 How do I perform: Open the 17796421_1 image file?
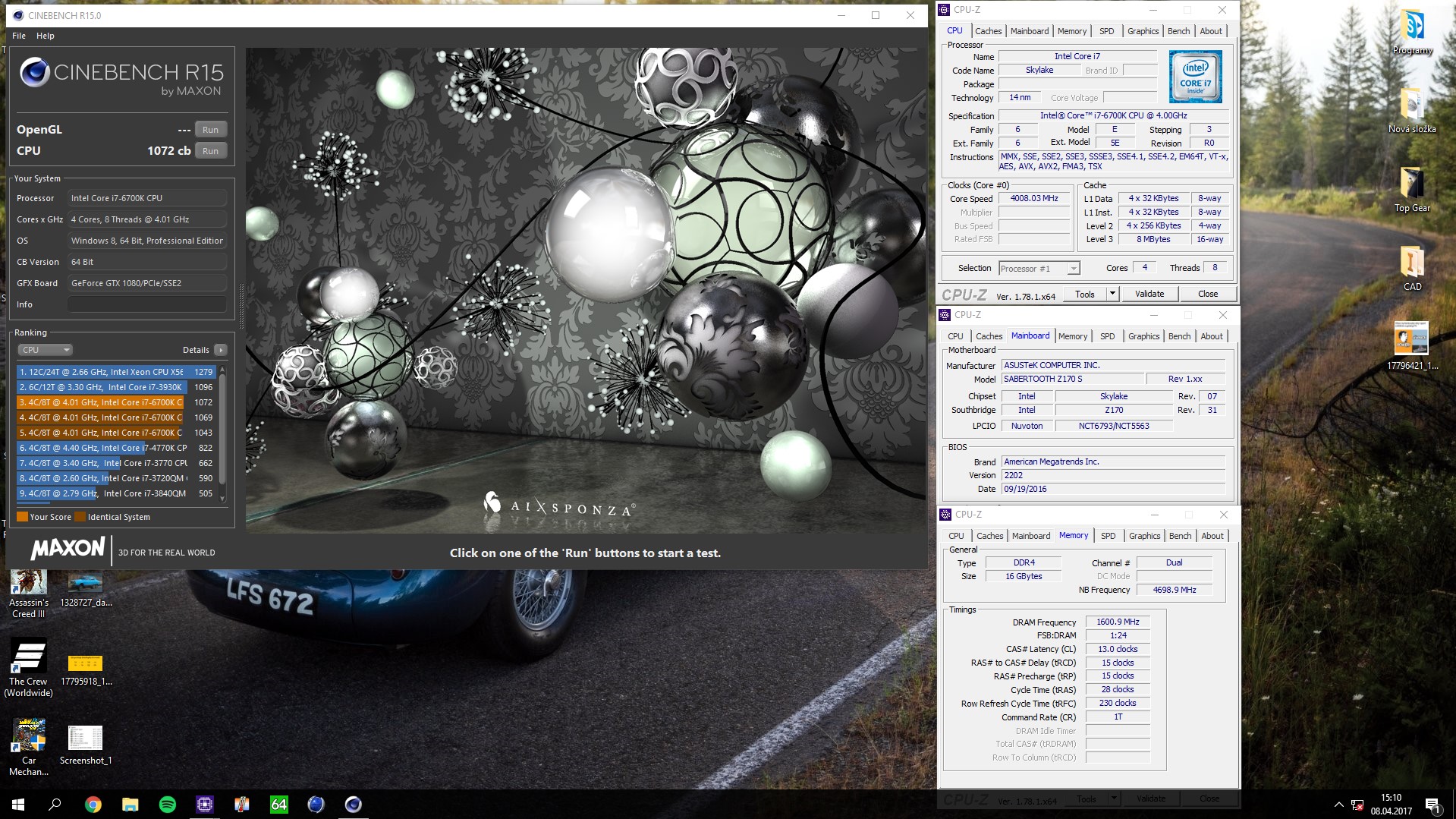(1412, 346)
